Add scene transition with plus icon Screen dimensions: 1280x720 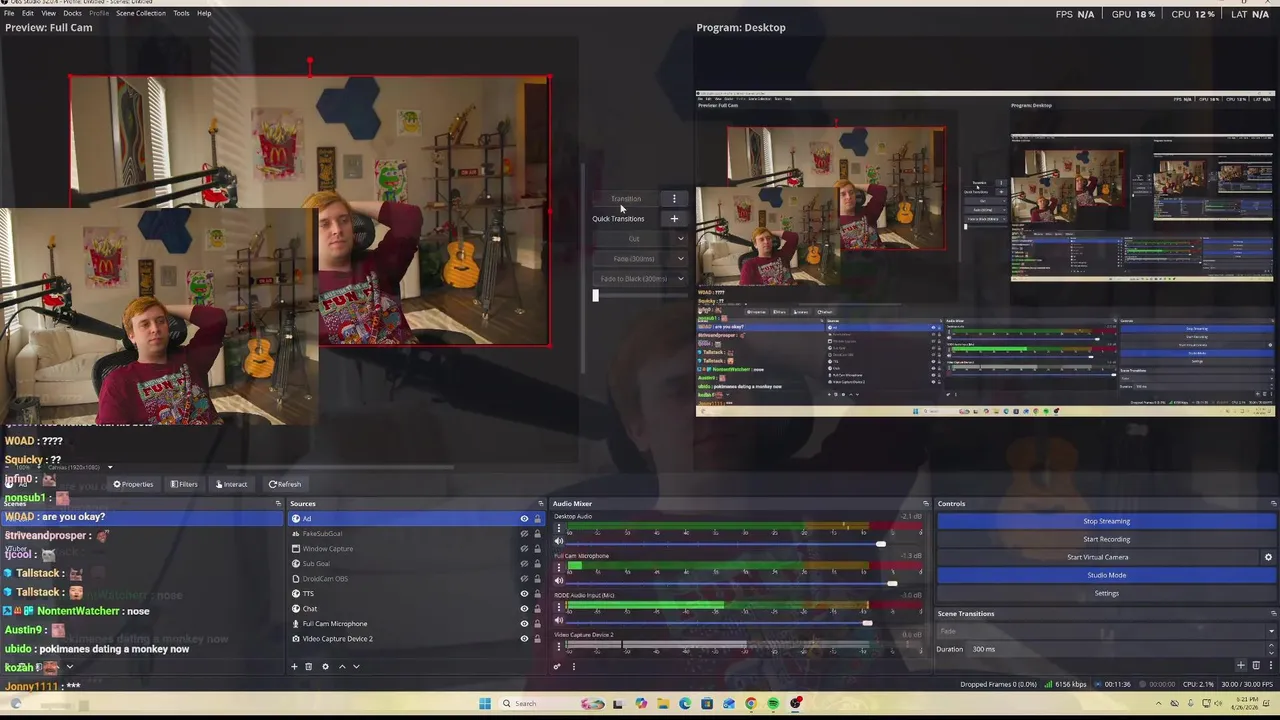(1241, 665)
